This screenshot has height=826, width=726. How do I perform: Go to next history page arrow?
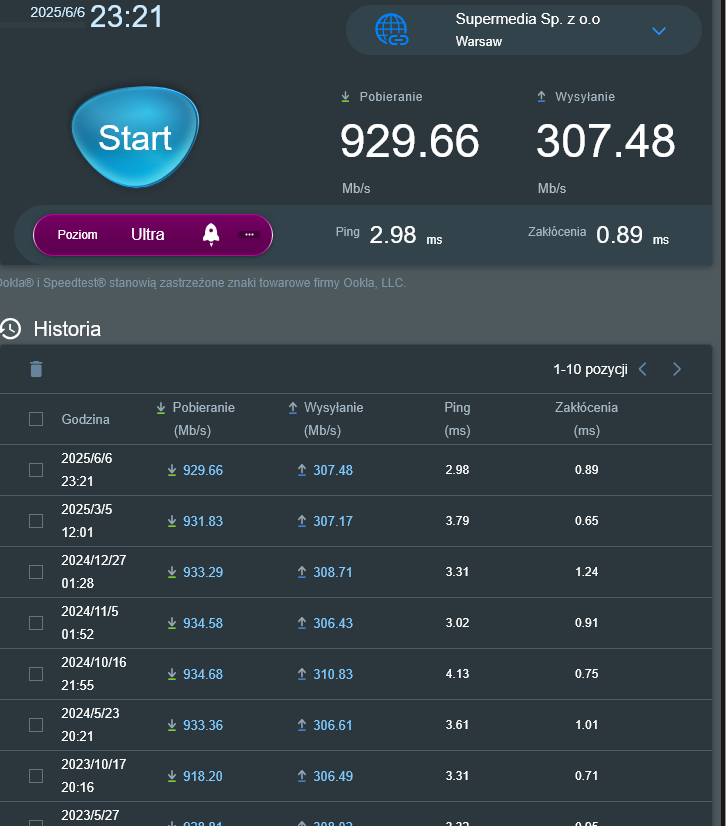pyautogui.click(x=677, y=369)
